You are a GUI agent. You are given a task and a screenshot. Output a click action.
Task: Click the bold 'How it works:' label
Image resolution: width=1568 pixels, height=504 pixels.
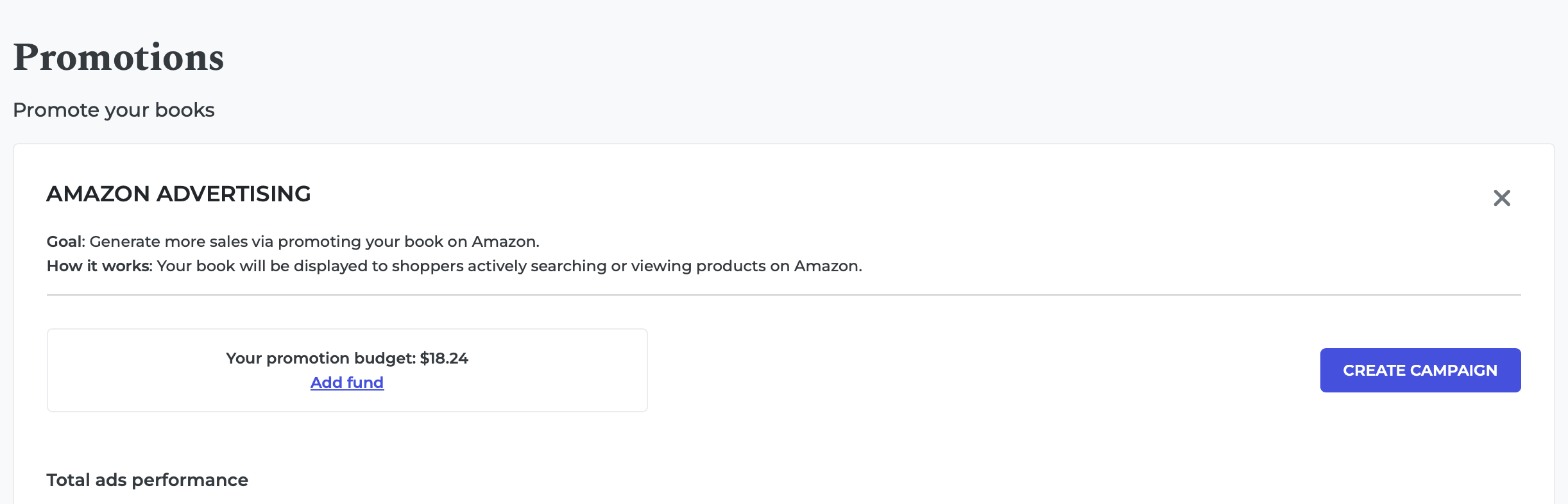[99, 266]
